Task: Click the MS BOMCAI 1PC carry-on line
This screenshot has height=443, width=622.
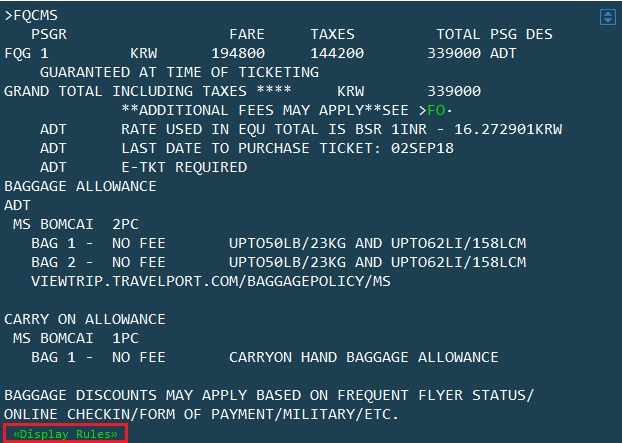Action: point(76,338)
